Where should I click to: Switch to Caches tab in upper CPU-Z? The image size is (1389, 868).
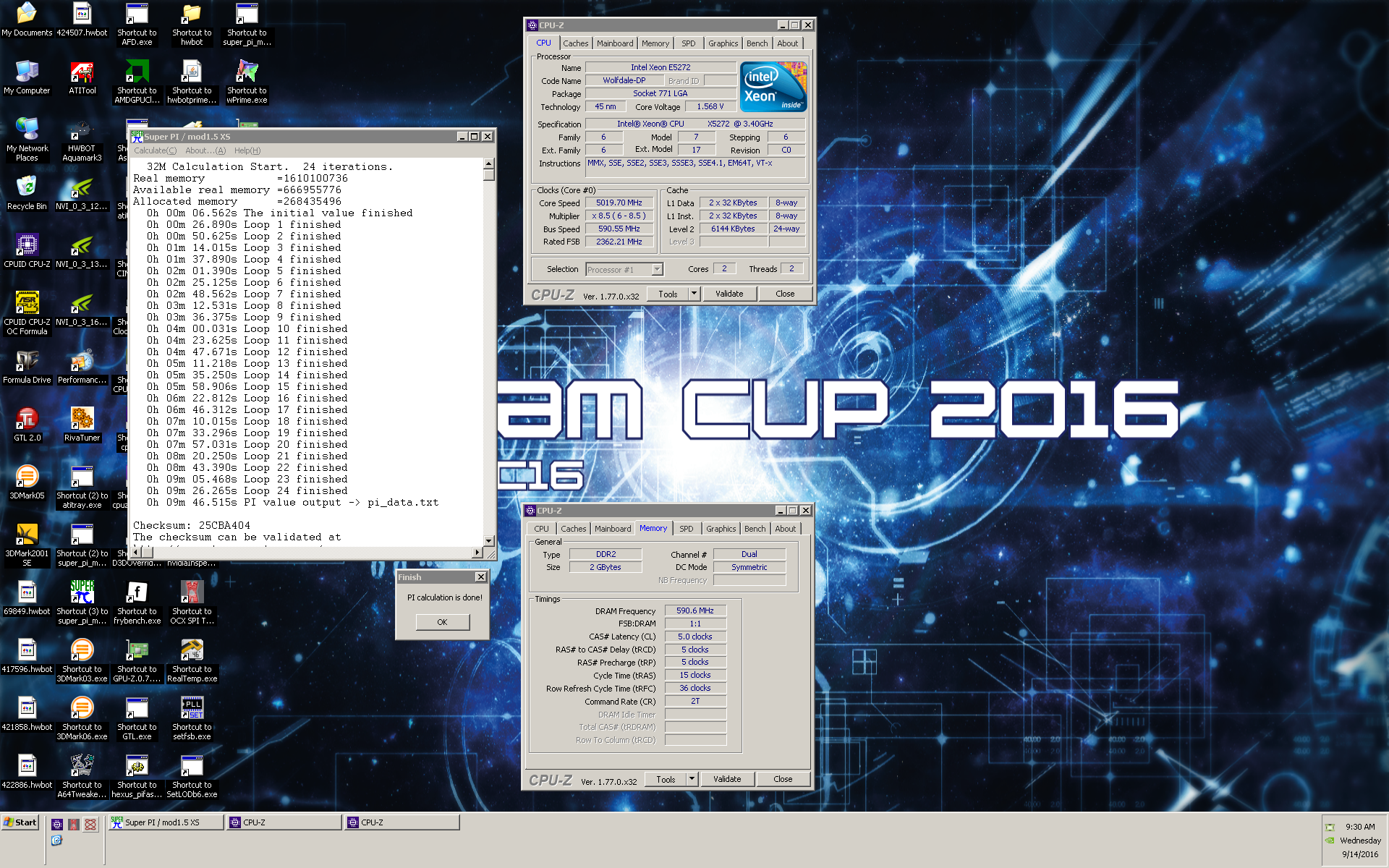(x=575, y=43)
